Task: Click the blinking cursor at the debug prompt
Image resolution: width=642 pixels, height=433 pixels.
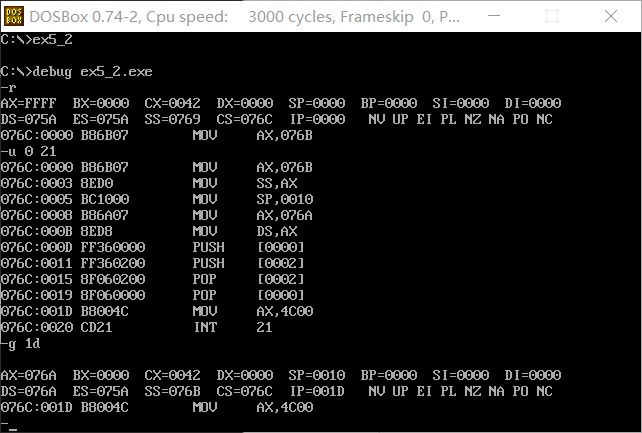Action: (13, 430)
